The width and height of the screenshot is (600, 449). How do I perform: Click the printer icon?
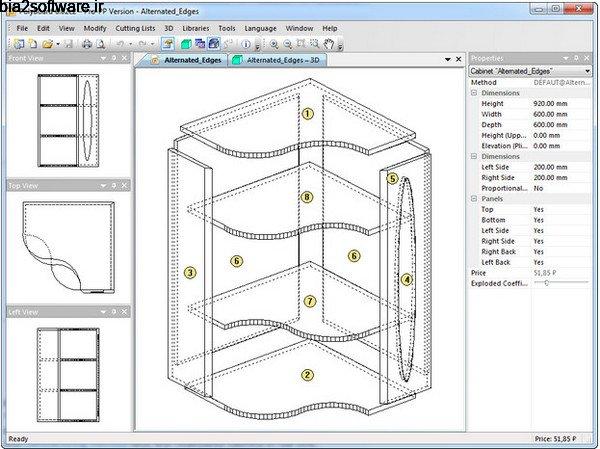[87, 44]
